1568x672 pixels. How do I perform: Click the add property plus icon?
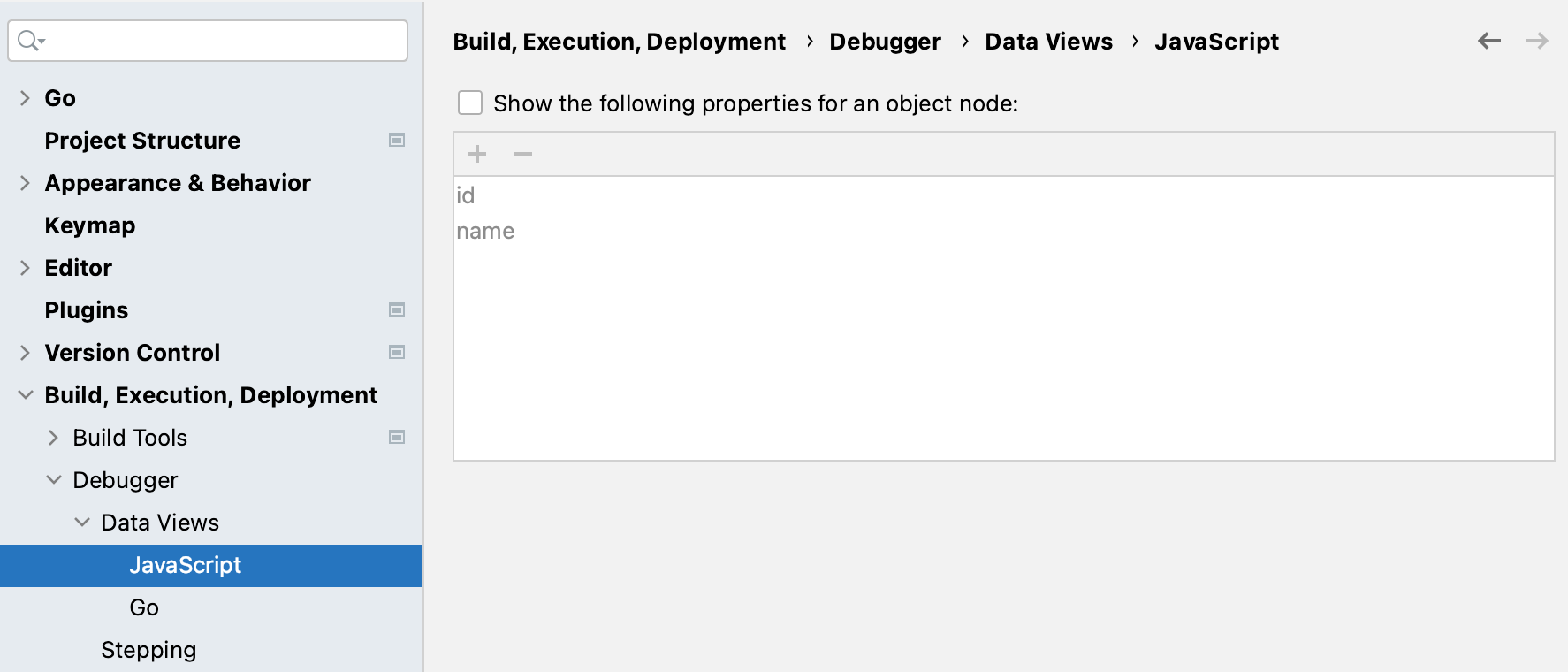tap(477, 154)
